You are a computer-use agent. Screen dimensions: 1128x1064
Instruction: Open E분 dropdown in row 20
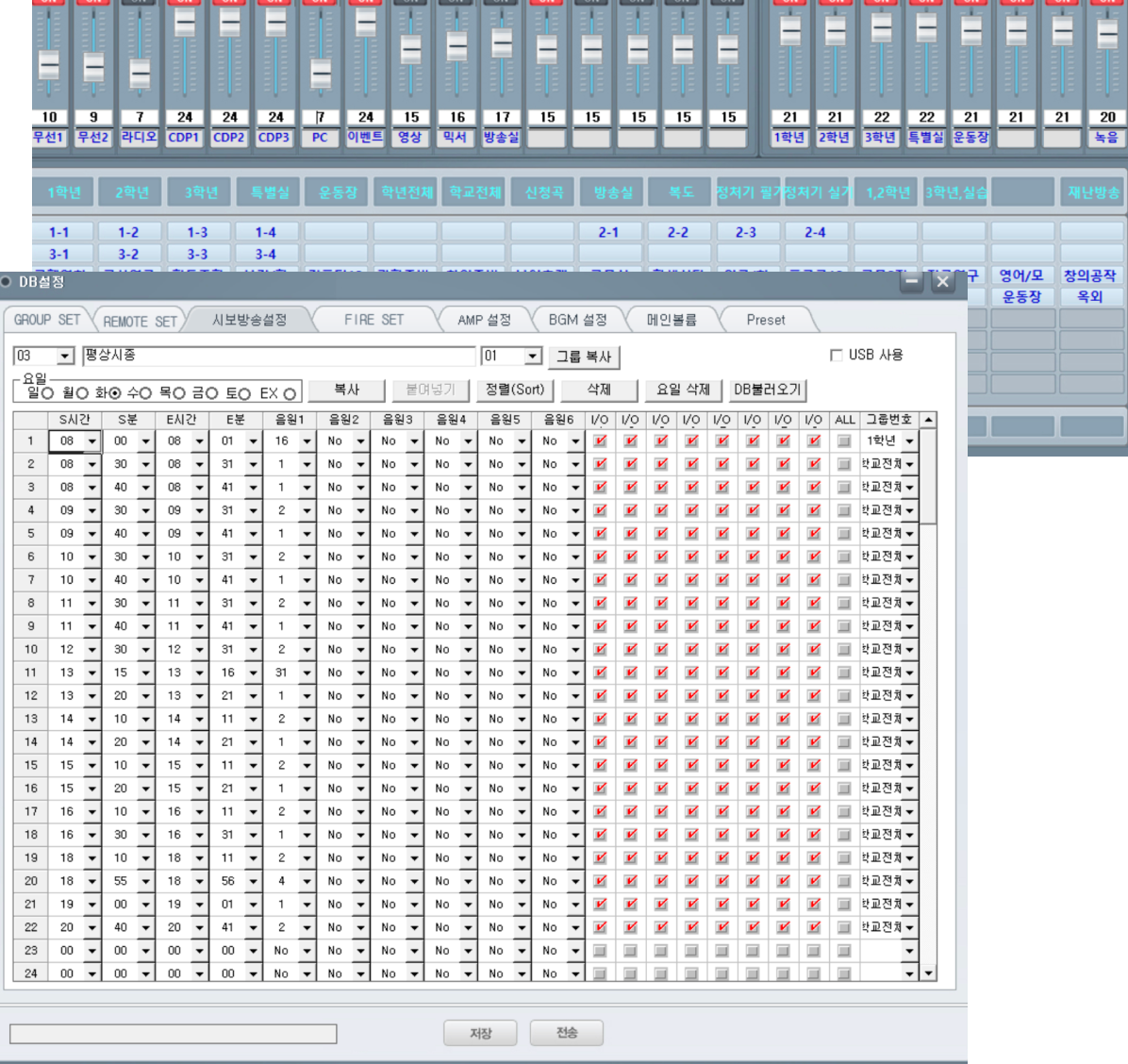point(253,881)
